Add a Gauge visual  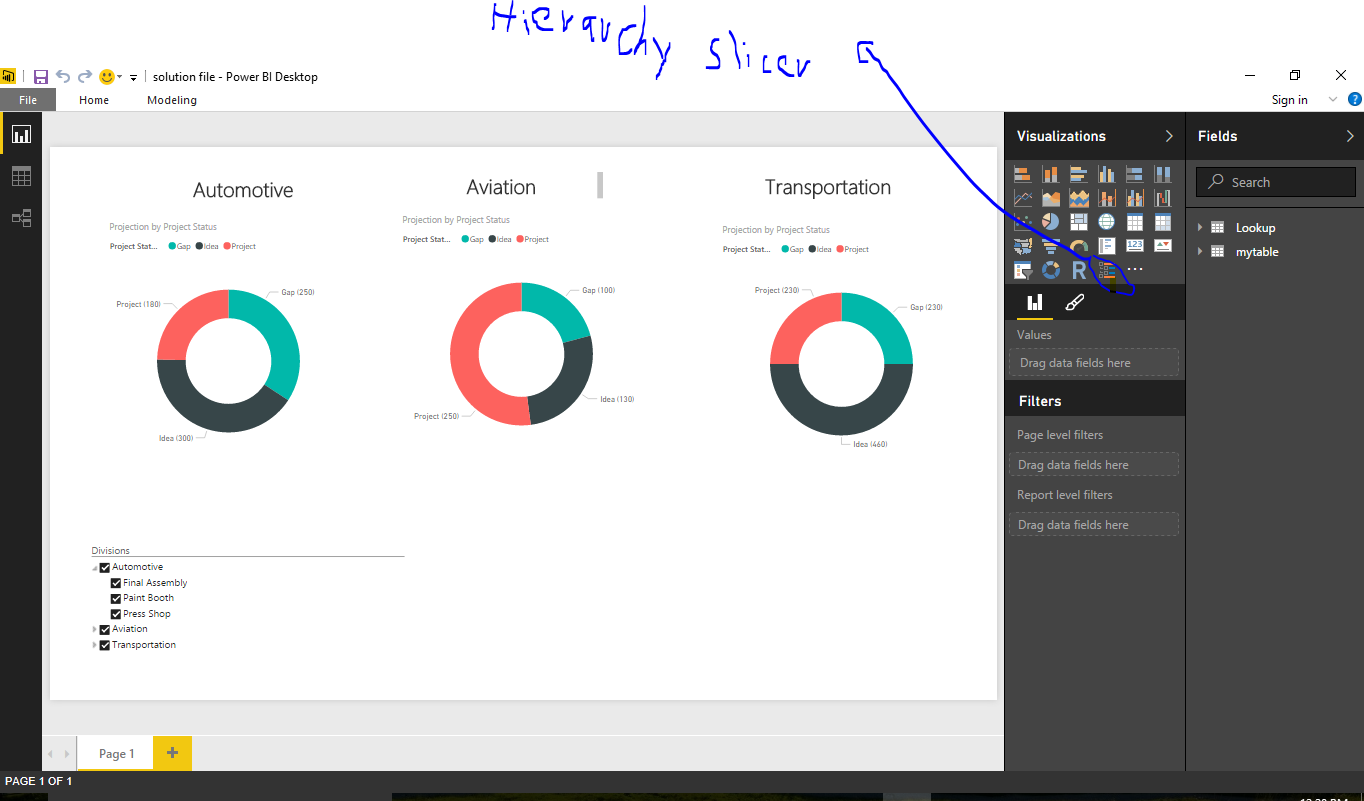click(x=1078, y=246)
